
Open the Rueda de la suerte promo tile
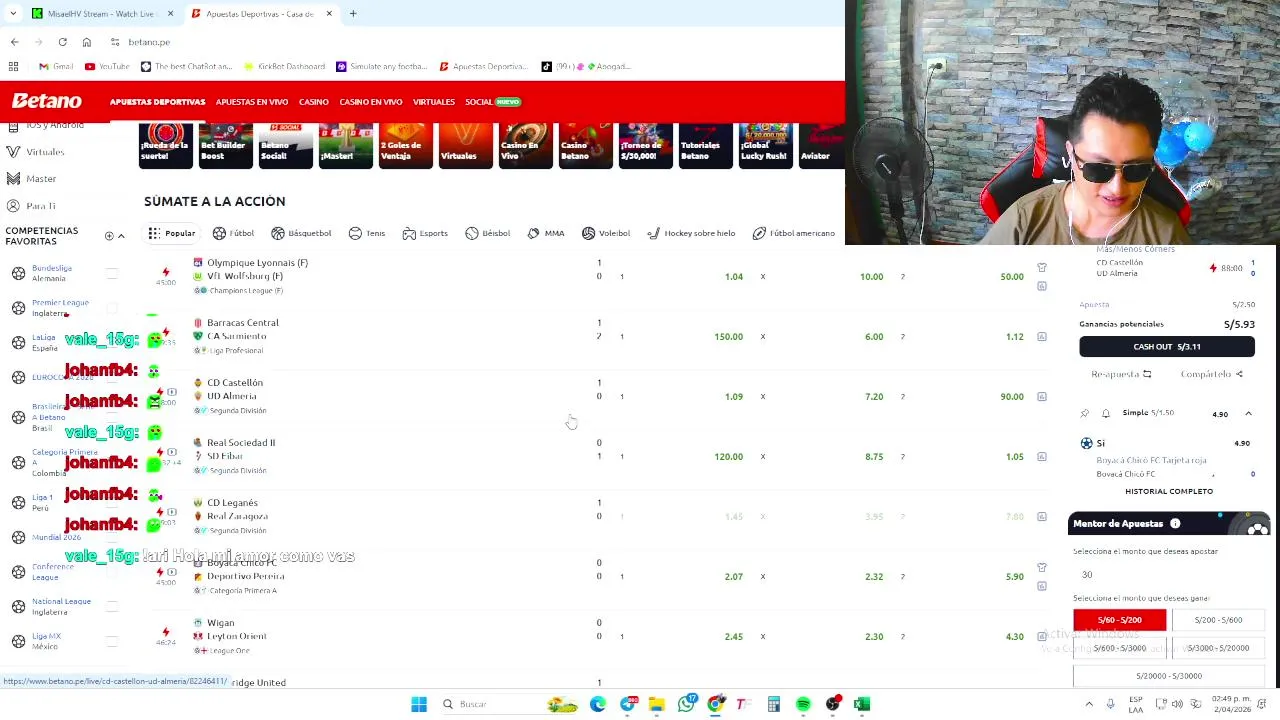tap(165, 144)
